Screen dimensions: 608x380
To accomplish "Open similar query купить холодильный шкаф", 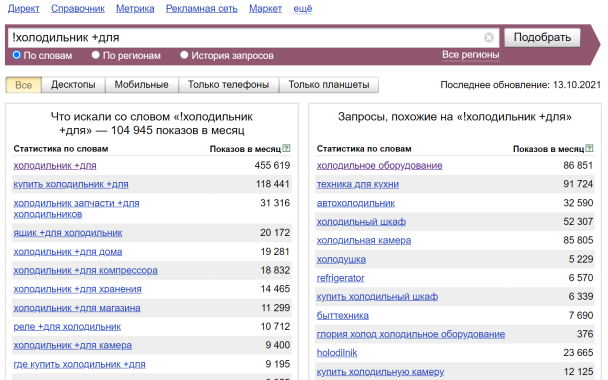I will pyautogui.click(x=377, y=297).
